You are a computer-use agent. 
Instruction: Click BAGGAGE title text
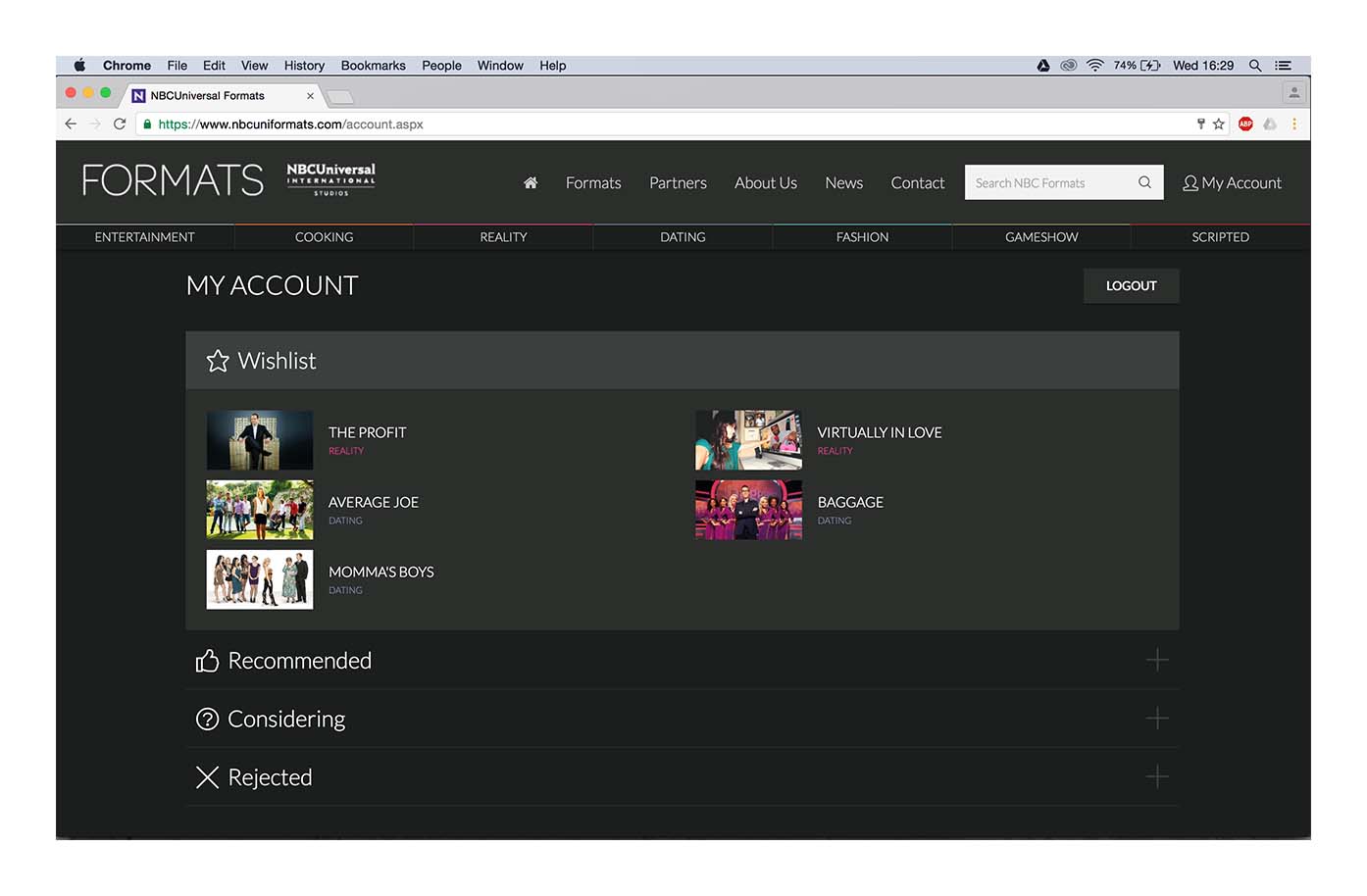[x=850, y=502]
